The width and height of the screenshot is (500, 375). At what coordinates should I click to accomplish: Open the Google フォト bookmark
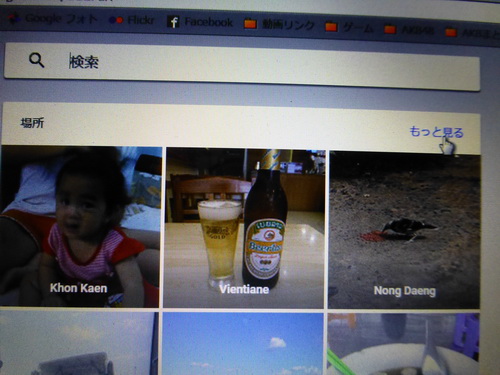53,19
